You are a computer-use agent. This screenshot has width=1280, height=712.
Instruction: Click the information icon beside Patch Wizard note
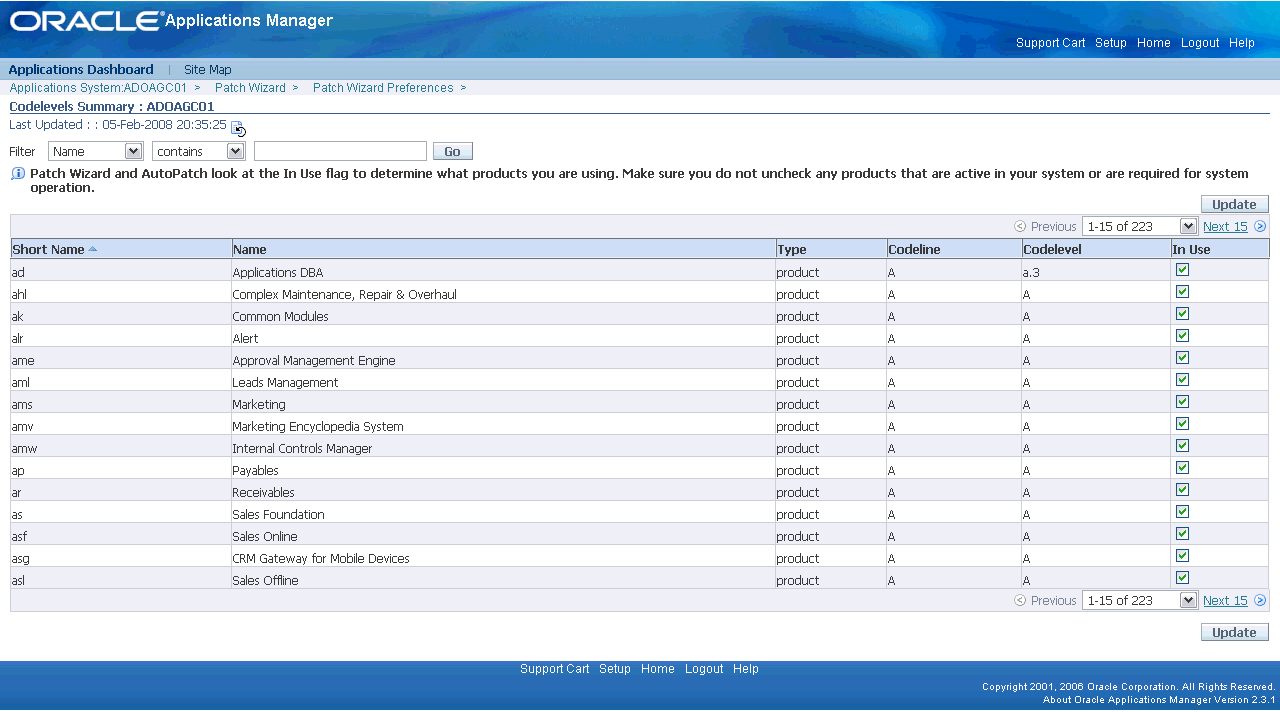[x=17, y=173]
